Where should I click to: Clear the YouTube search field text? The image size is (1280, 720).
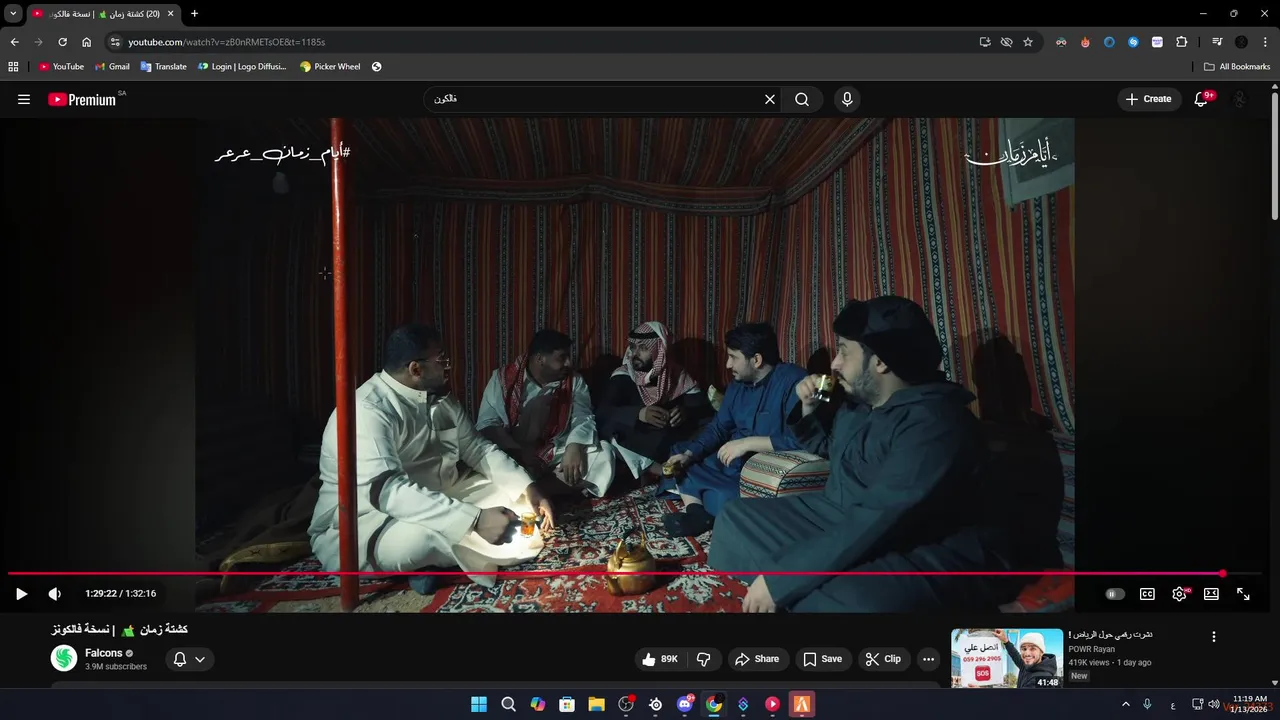[x=770, y=99]
